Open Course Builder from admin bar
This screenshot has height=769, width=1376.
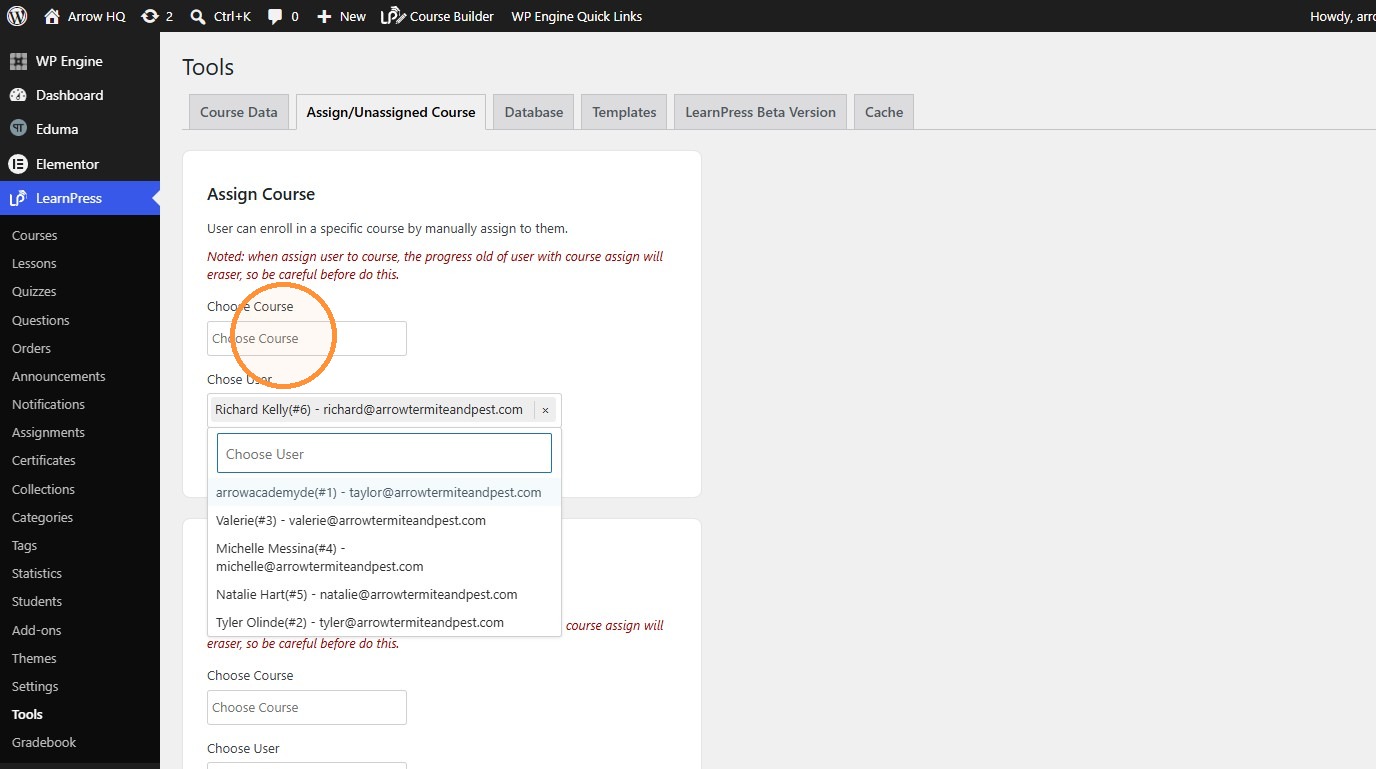click(x=437, y=16)
